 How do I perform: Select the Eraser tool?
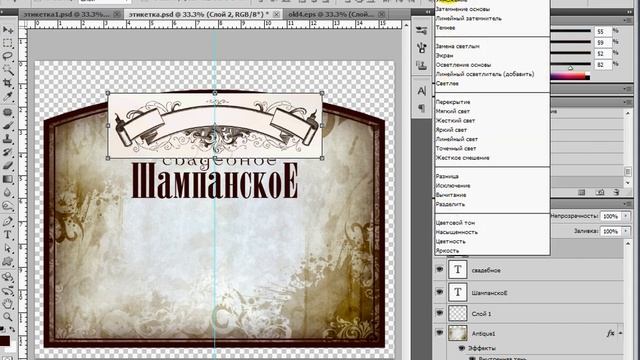8,166
